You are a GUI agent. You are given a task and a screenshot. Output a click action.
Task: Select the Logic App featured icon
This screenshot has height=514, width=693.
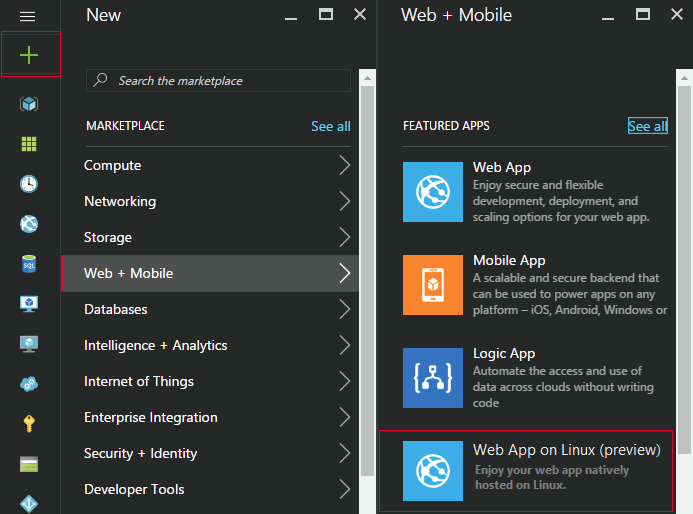pos(433,378)
